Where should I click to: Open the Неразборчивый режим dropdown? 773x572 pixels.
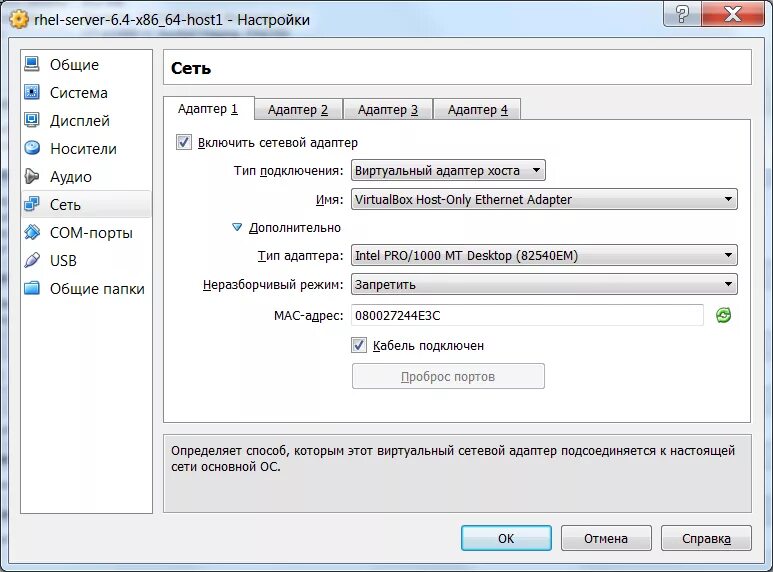coord(544,284)
